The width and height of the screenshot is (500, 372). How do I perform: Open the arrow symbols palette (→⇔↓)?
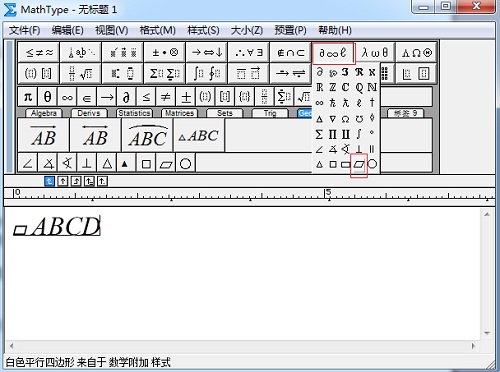click(x=207, y=52)
